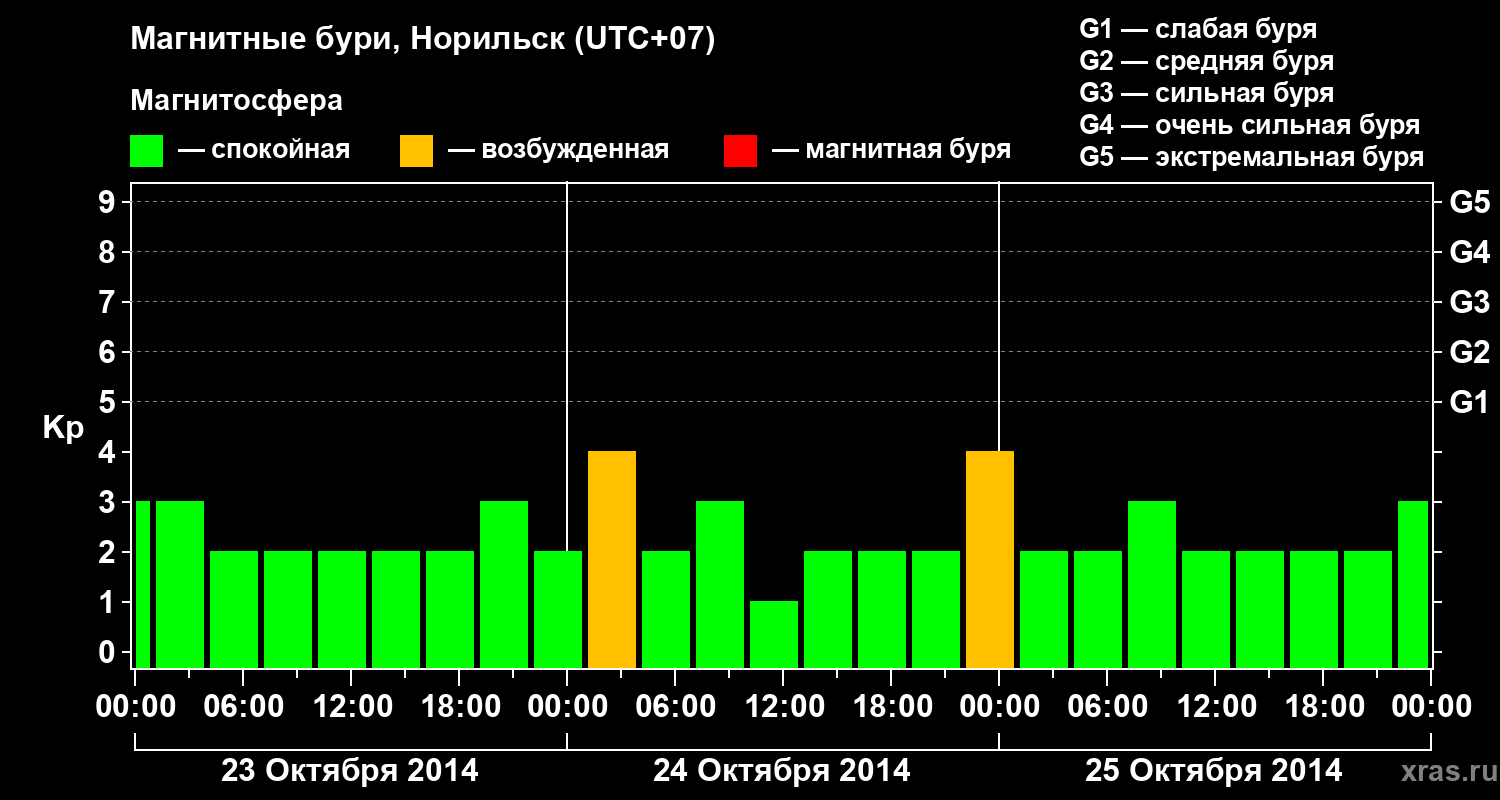Click the legend label '— спокойная'
Viewport: 1500px width, 800px height.
point(264,151)
